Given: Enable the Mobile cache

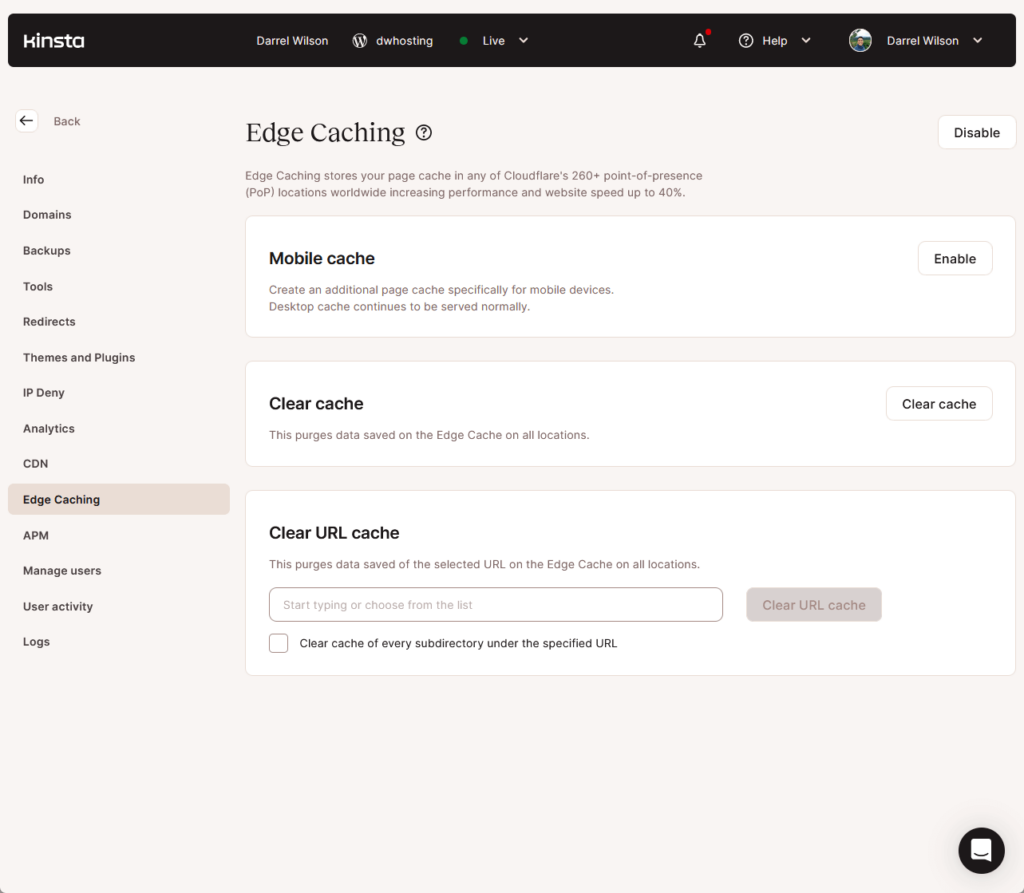Looking at the screenshot, I should point(955,259).
